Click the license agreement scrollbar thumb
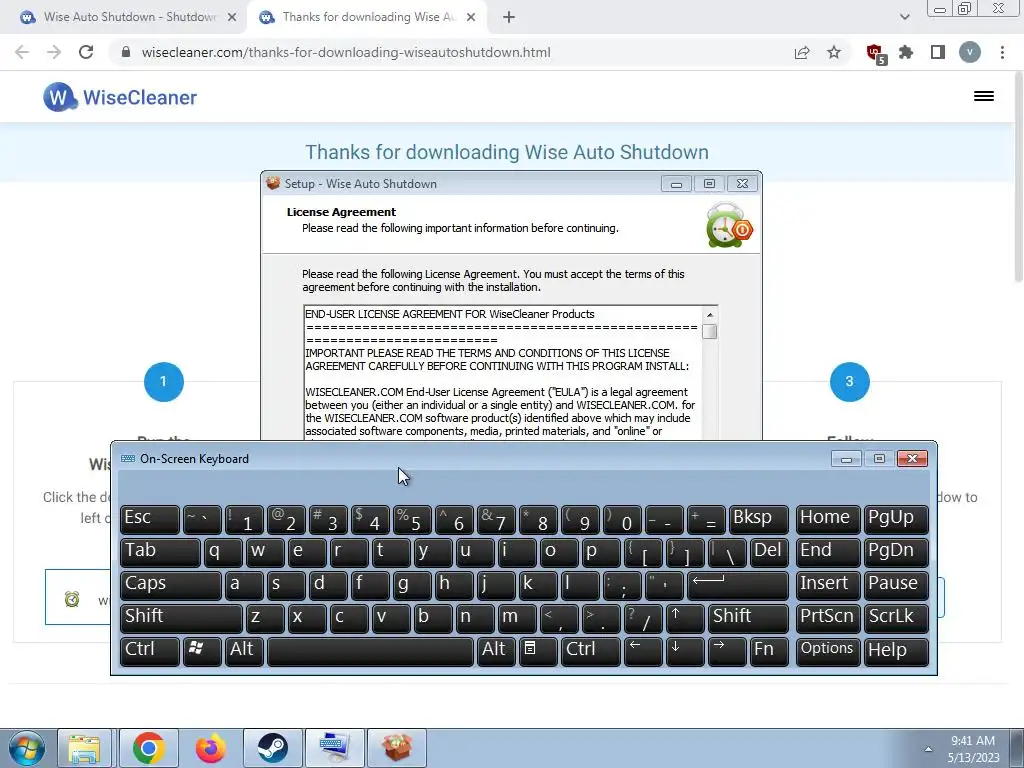 click(x=710, y=331)
